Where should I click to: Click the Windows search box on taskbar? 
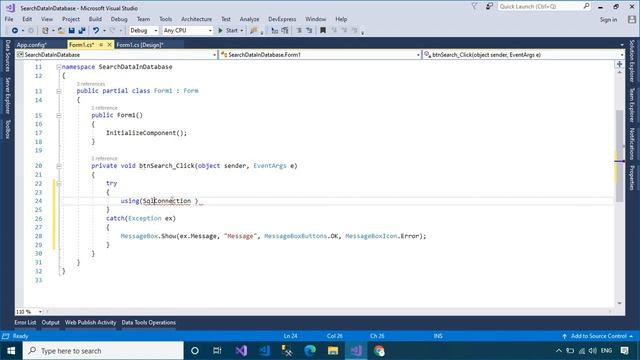coord(103,351)
